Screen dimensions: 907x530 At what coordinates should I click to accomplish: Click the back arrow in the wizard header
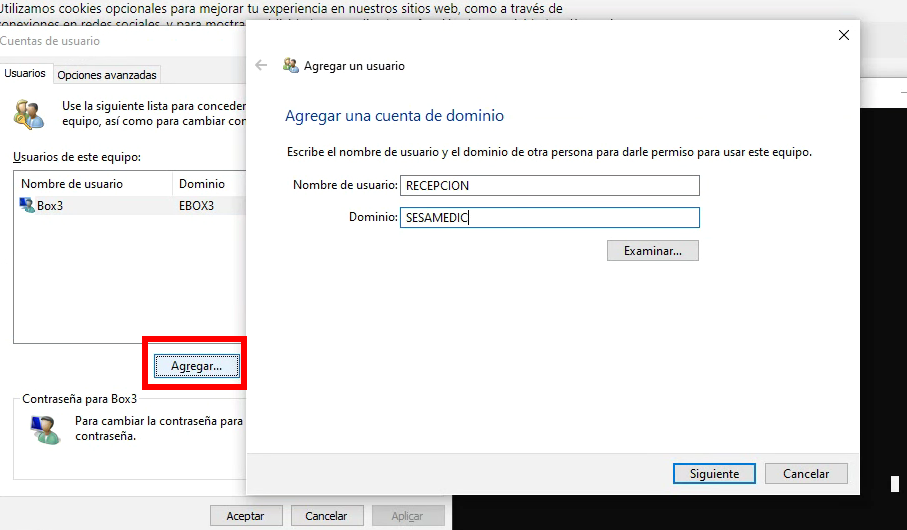click(261, 66)
